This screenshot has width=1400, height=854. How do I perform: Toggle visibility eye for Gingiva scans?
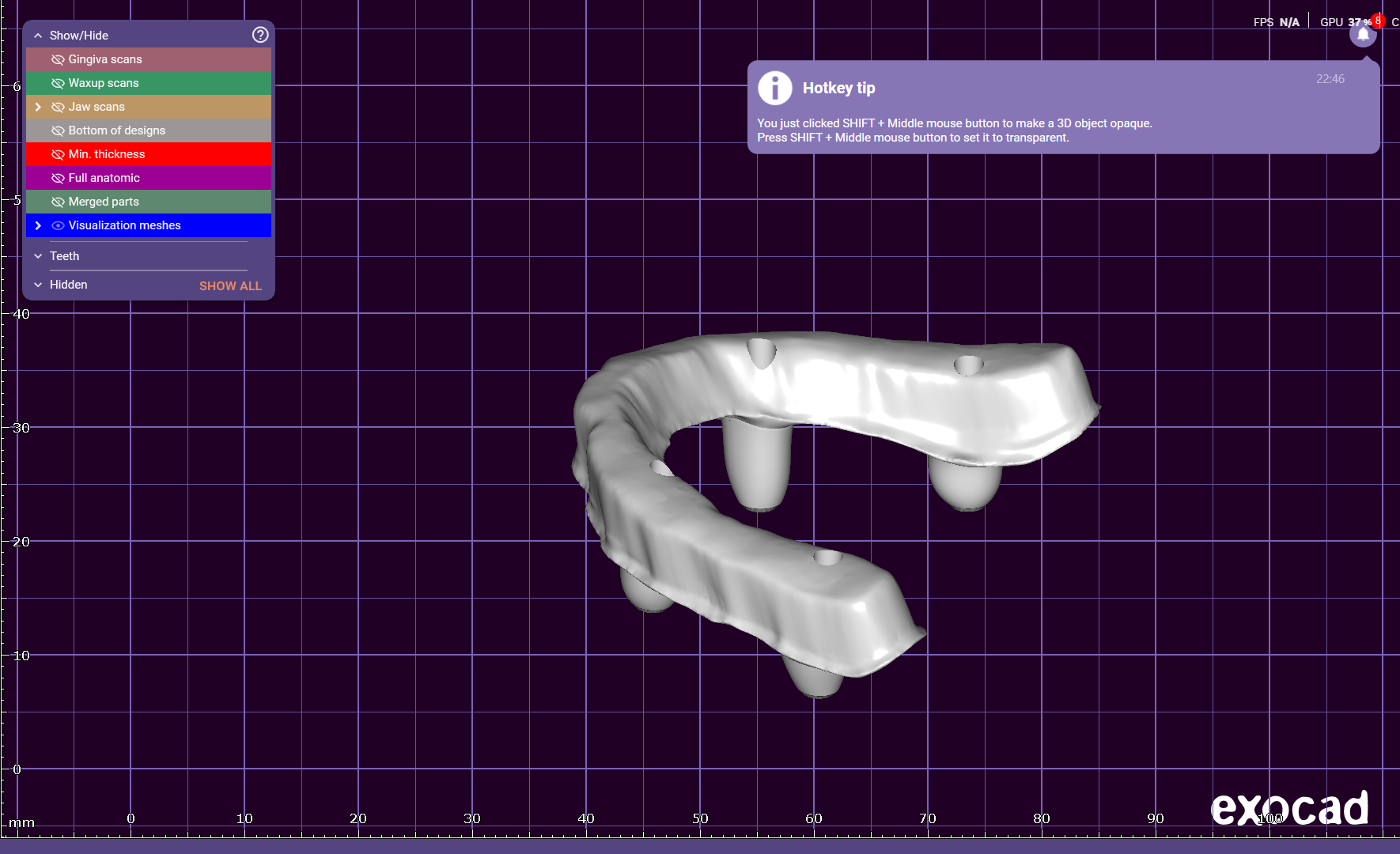coord(58,59)
